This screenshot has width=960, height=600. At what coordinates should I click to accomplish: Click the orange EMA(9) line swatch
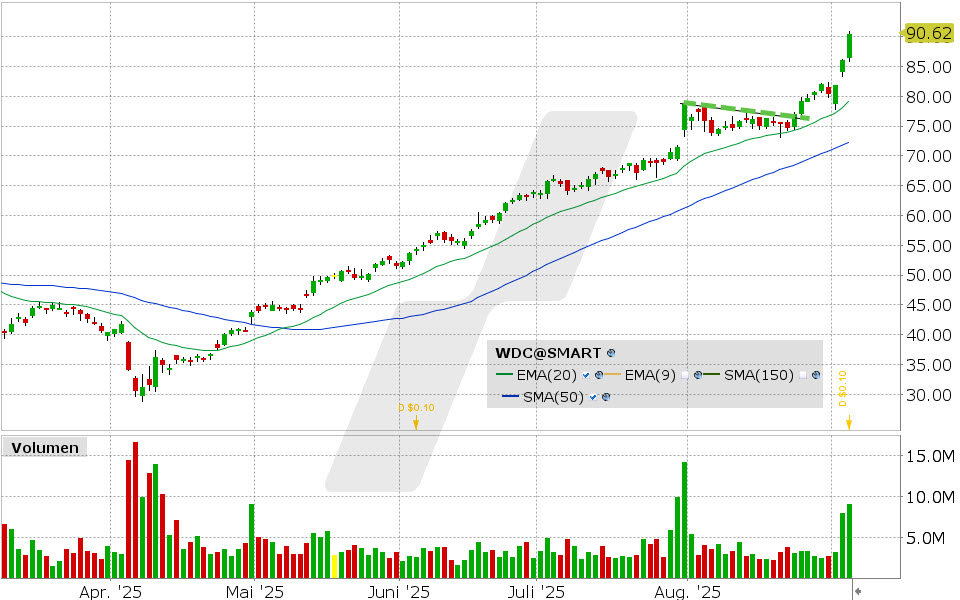(613, 375)
